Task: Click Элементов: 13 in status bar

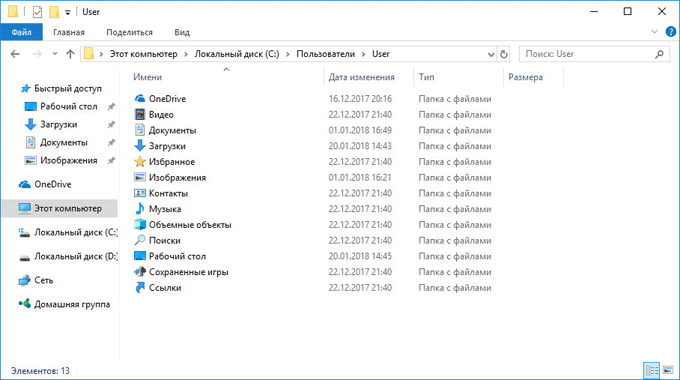Action: coord(40,371)
